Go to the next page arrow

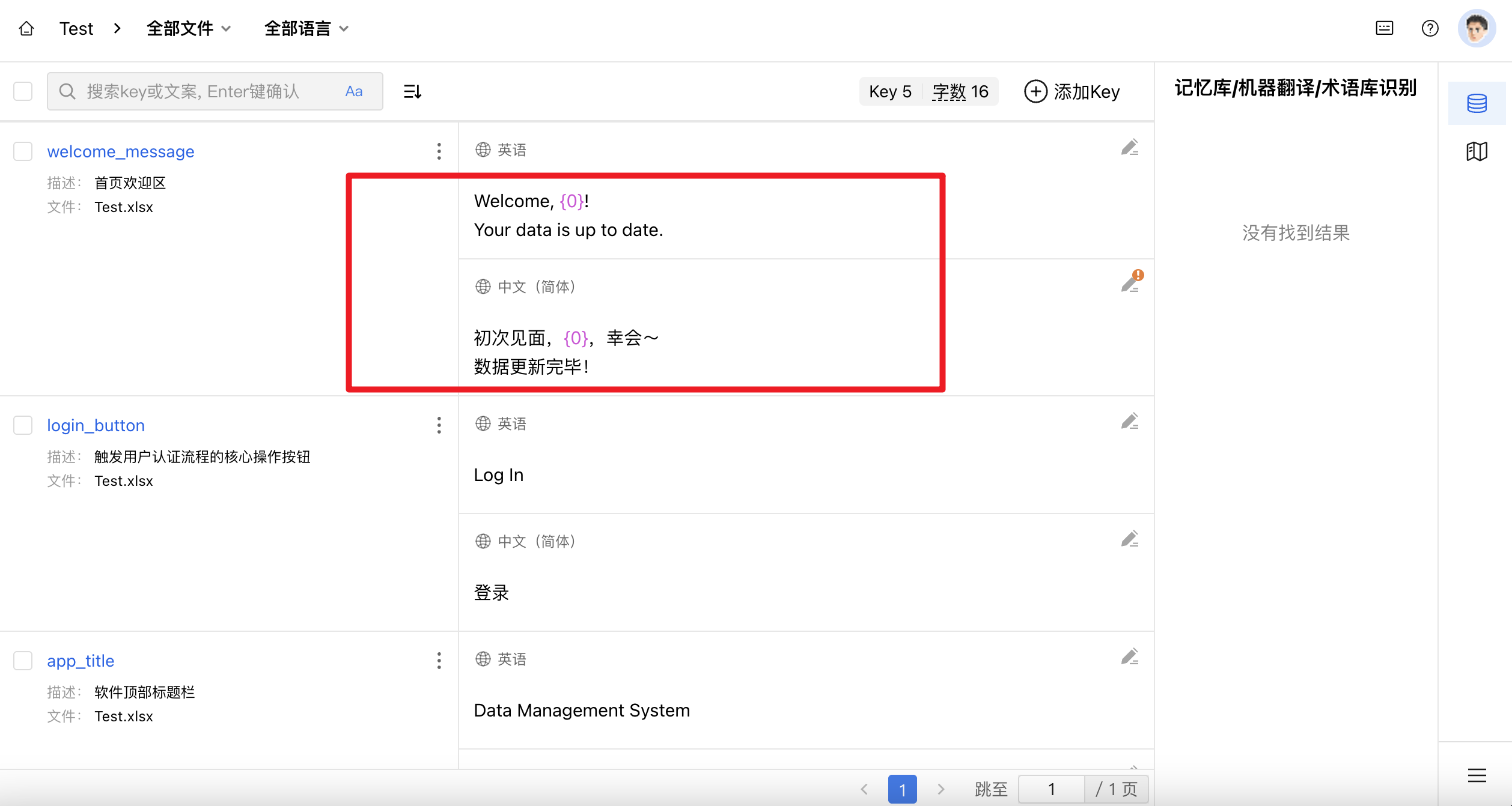point(941,789)
